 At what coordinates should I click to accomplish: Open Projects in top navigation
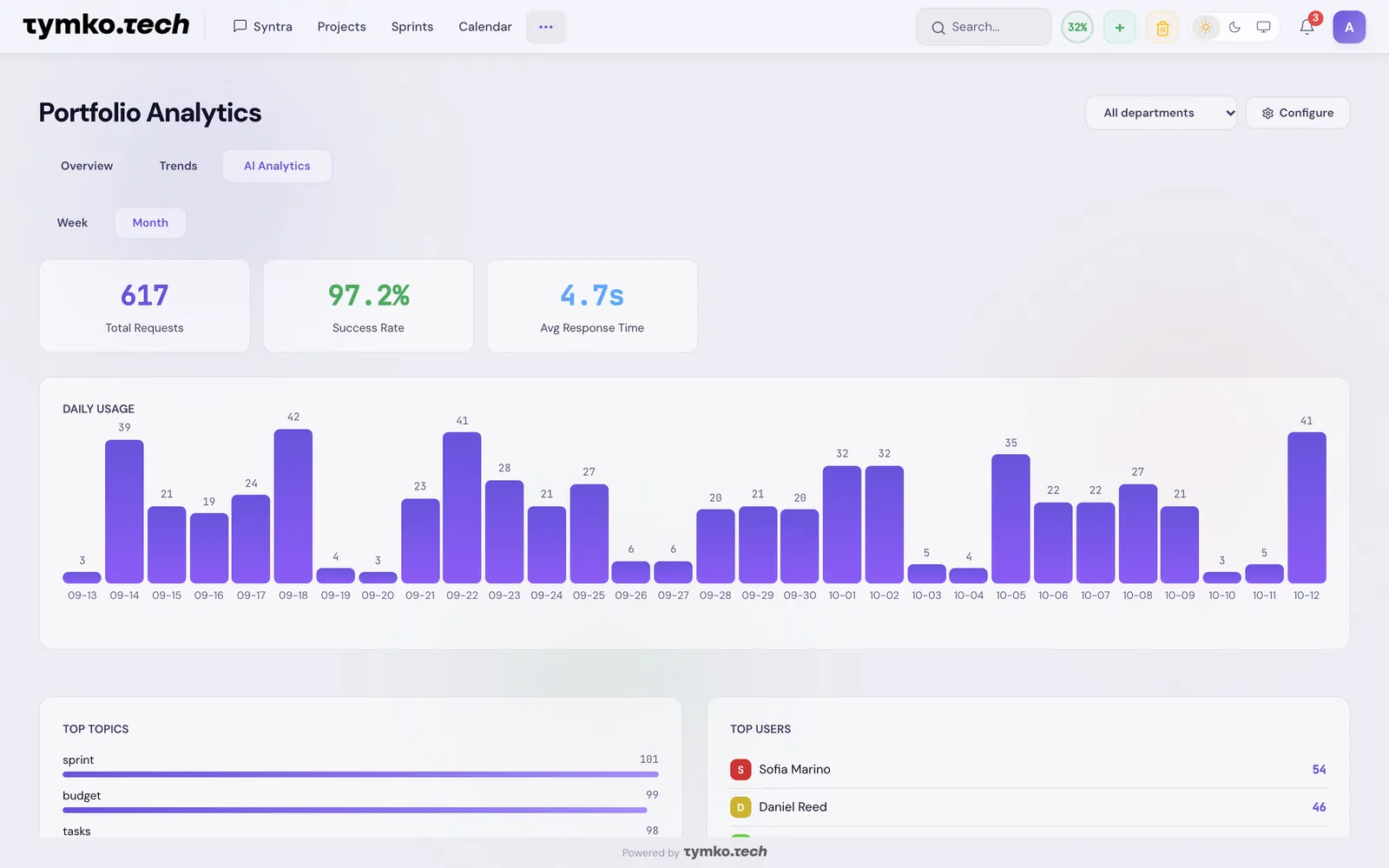coord(341,27)
